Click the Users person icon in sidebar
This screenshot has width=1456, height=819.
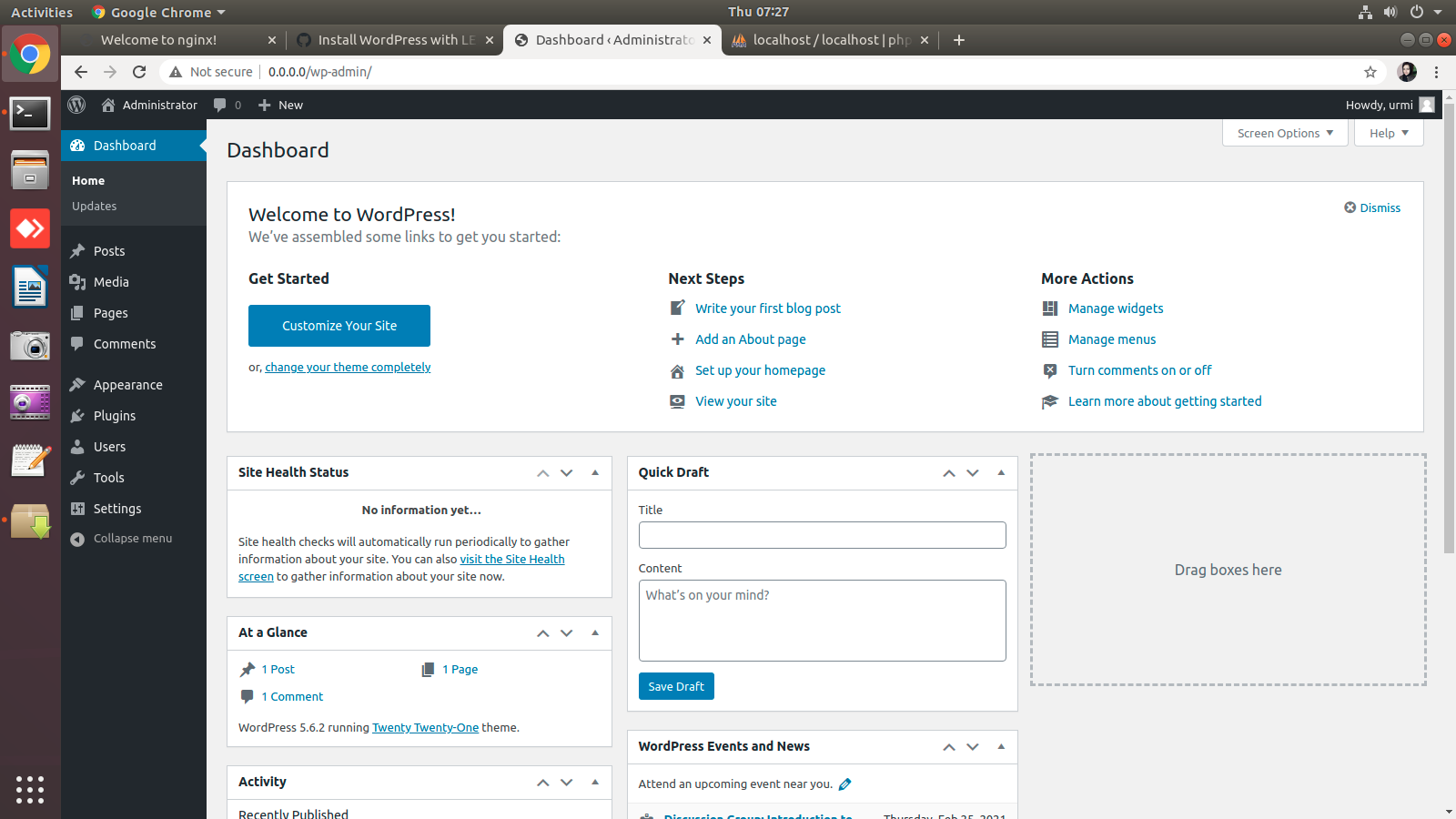77,447
